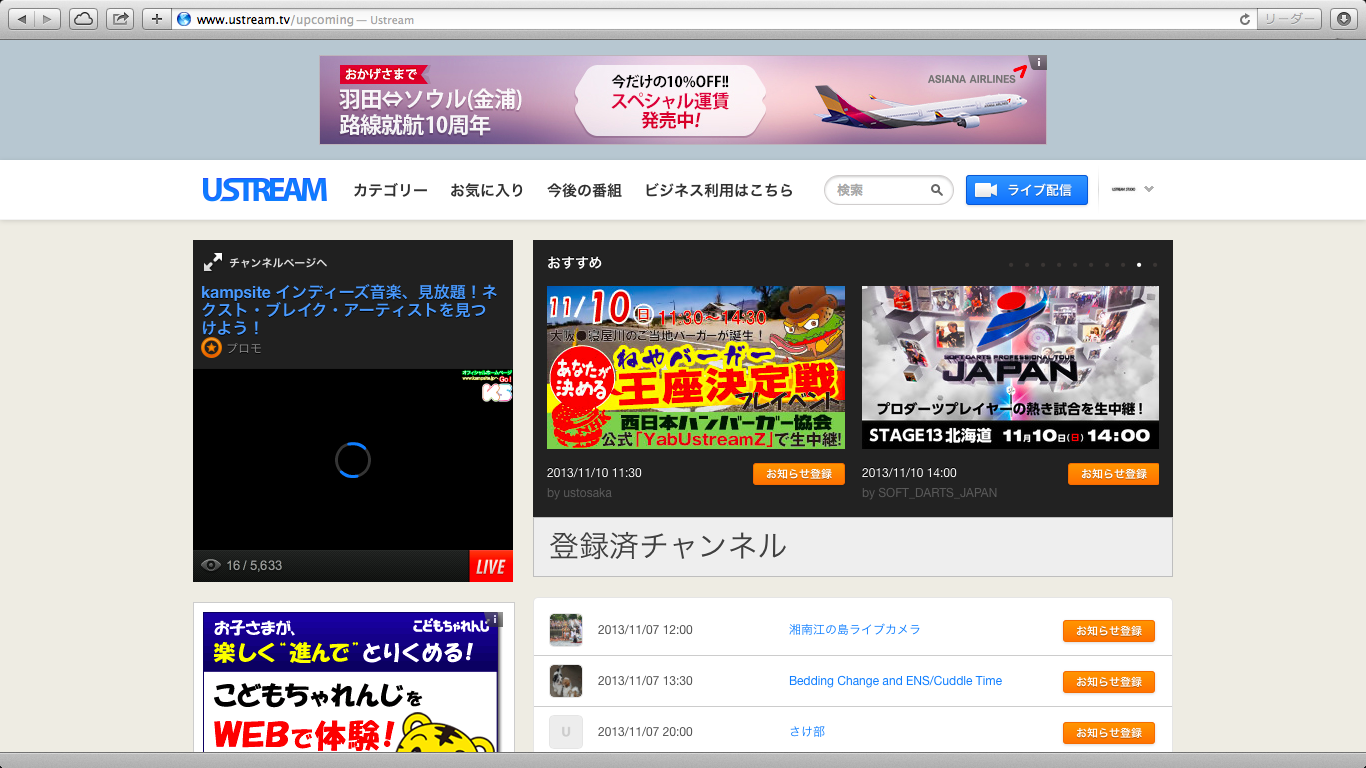
Task: Click the 登録済チャンネル heading
Action: (x=668, y=546)
